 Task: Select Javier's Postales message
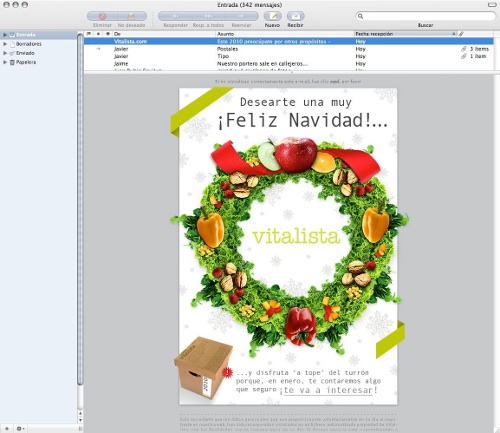pos(289,49)
